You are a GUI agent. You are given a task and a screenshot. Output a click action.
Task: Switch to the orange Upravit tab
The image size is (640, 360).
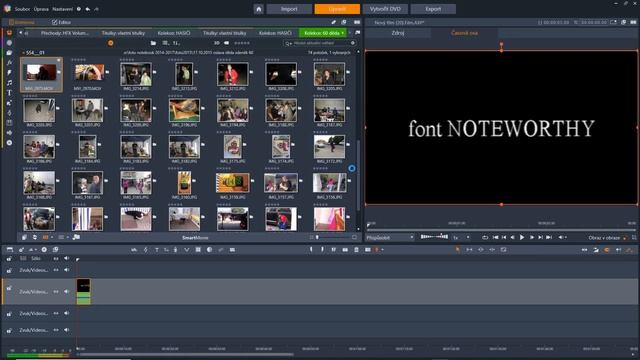[x=337, y=9]
